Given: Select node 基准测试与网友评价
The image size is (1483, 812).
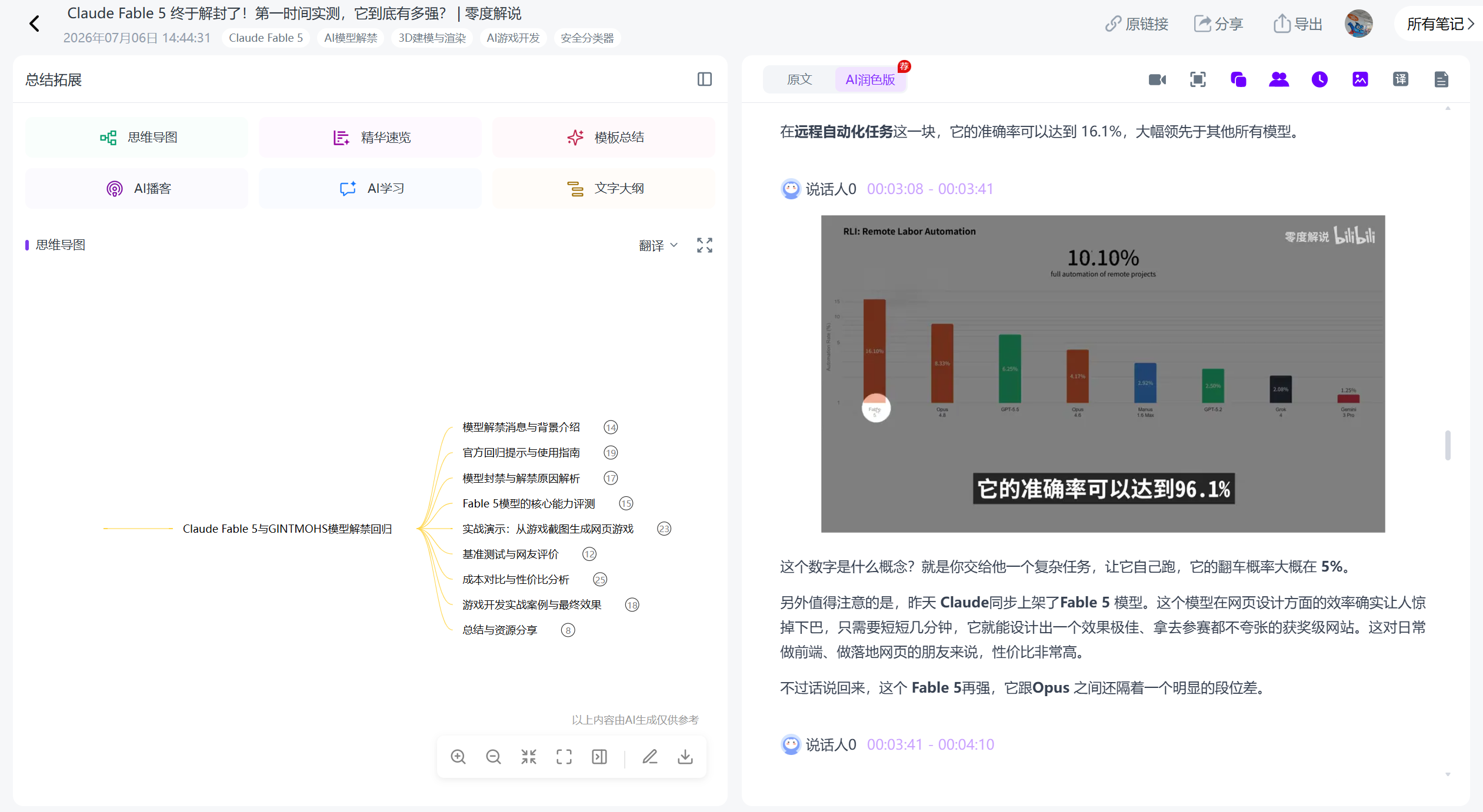Looking at the screenshot, I should coord(510,554).
